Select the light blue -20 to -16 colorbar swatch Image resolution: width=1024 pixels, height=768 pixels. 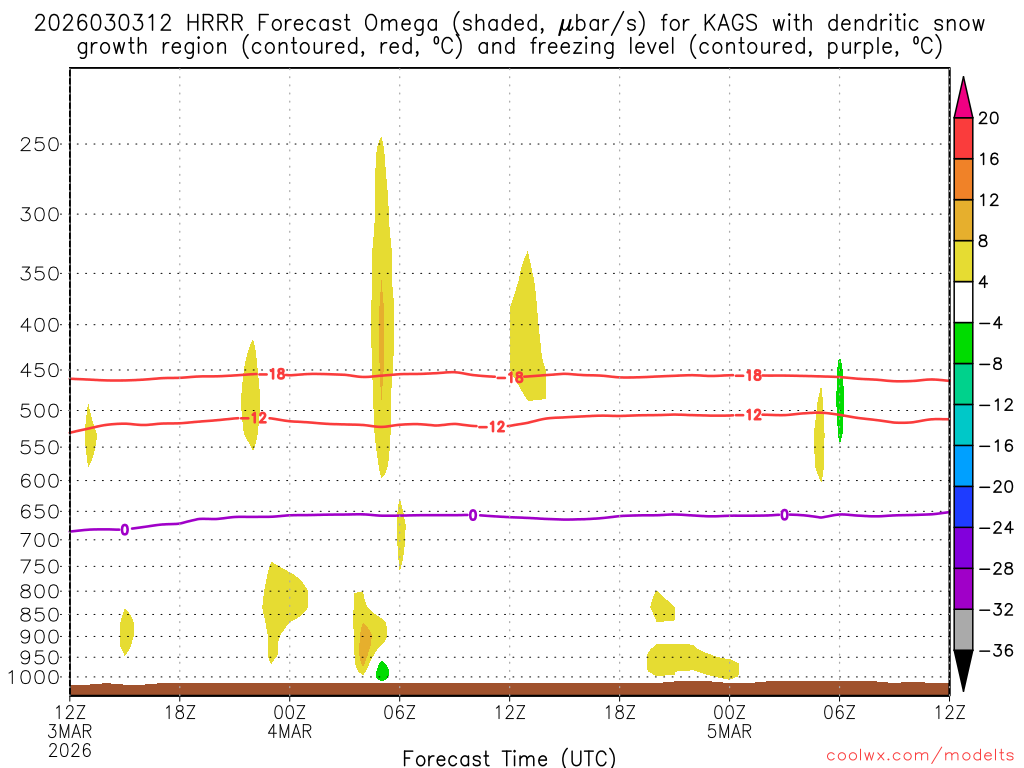963,466
